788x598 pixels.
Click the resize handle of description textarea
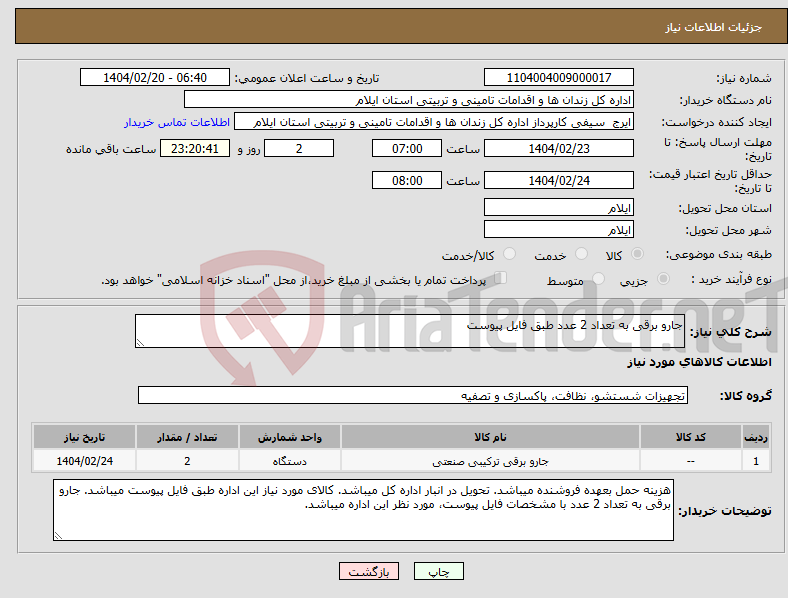coord(140,343)
